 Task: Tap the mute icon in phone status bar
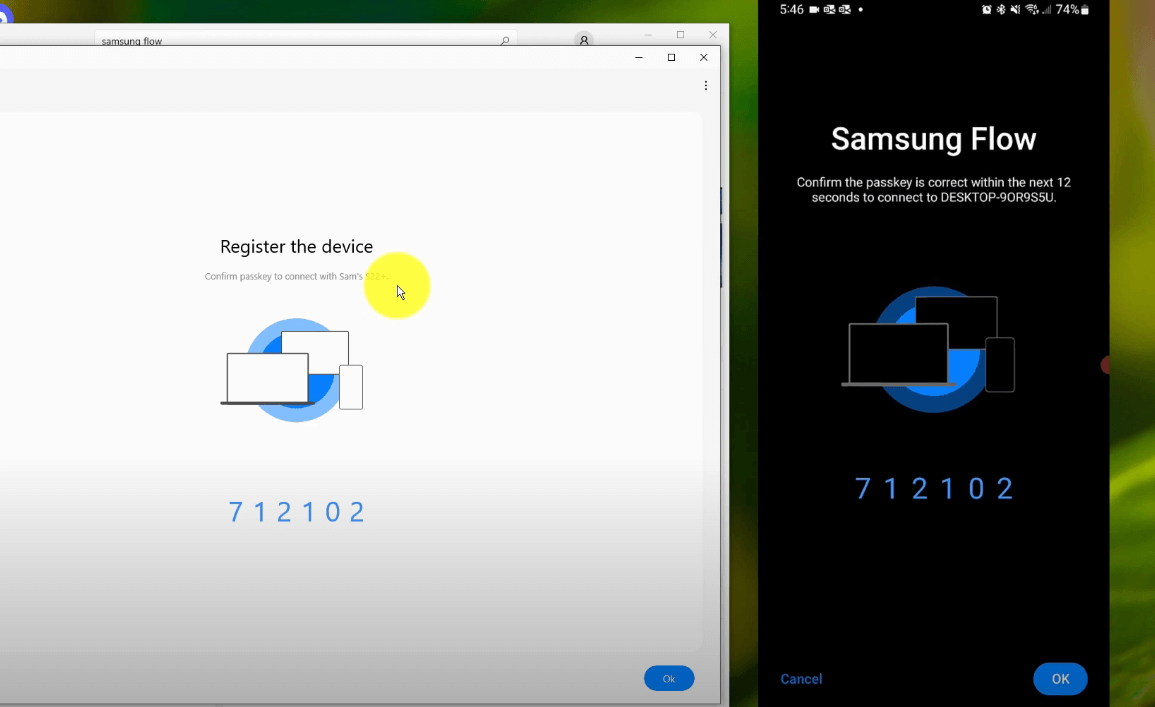point(1015,10)
